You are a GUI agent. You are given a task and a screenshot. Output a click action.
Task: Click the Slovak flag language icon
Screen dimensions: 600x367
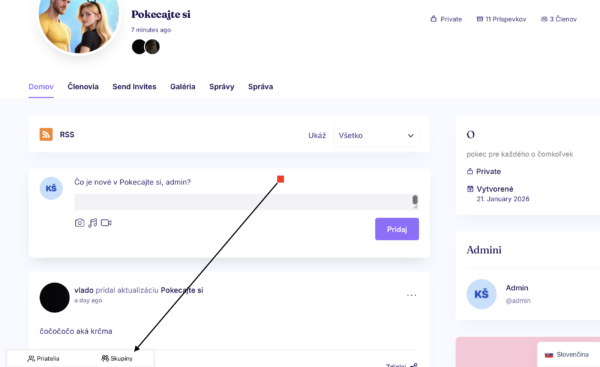549,355
